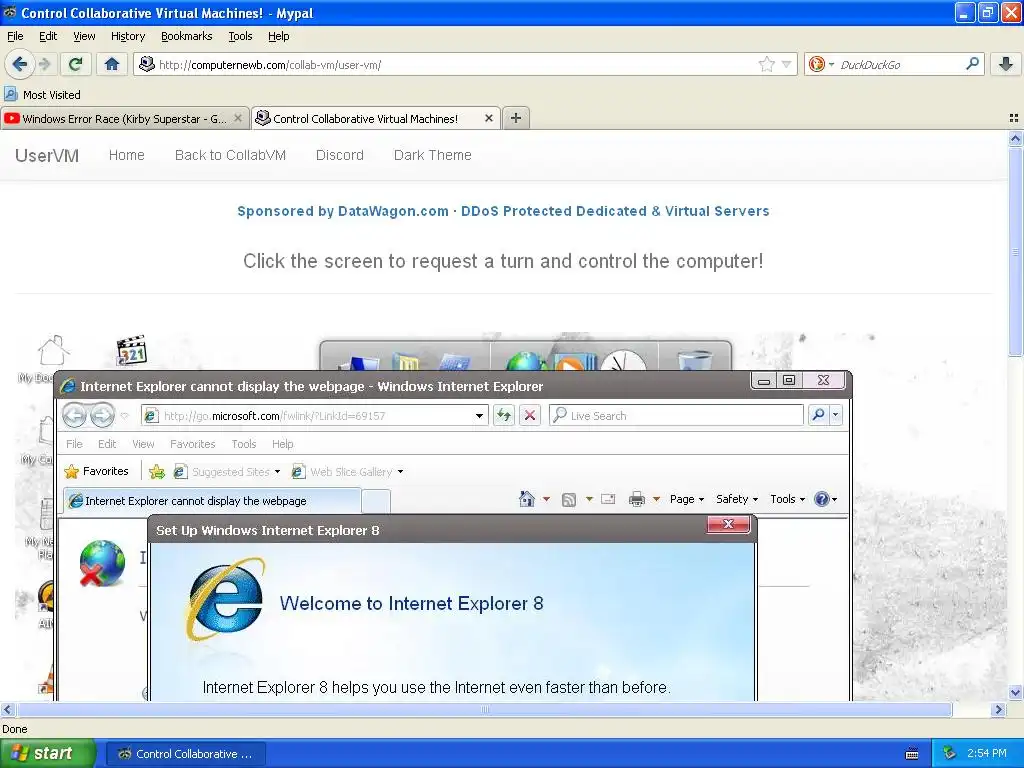This screenshot has height=768, width=1024.
Task: Click the UserVM brand link
Action: point(47,155)
